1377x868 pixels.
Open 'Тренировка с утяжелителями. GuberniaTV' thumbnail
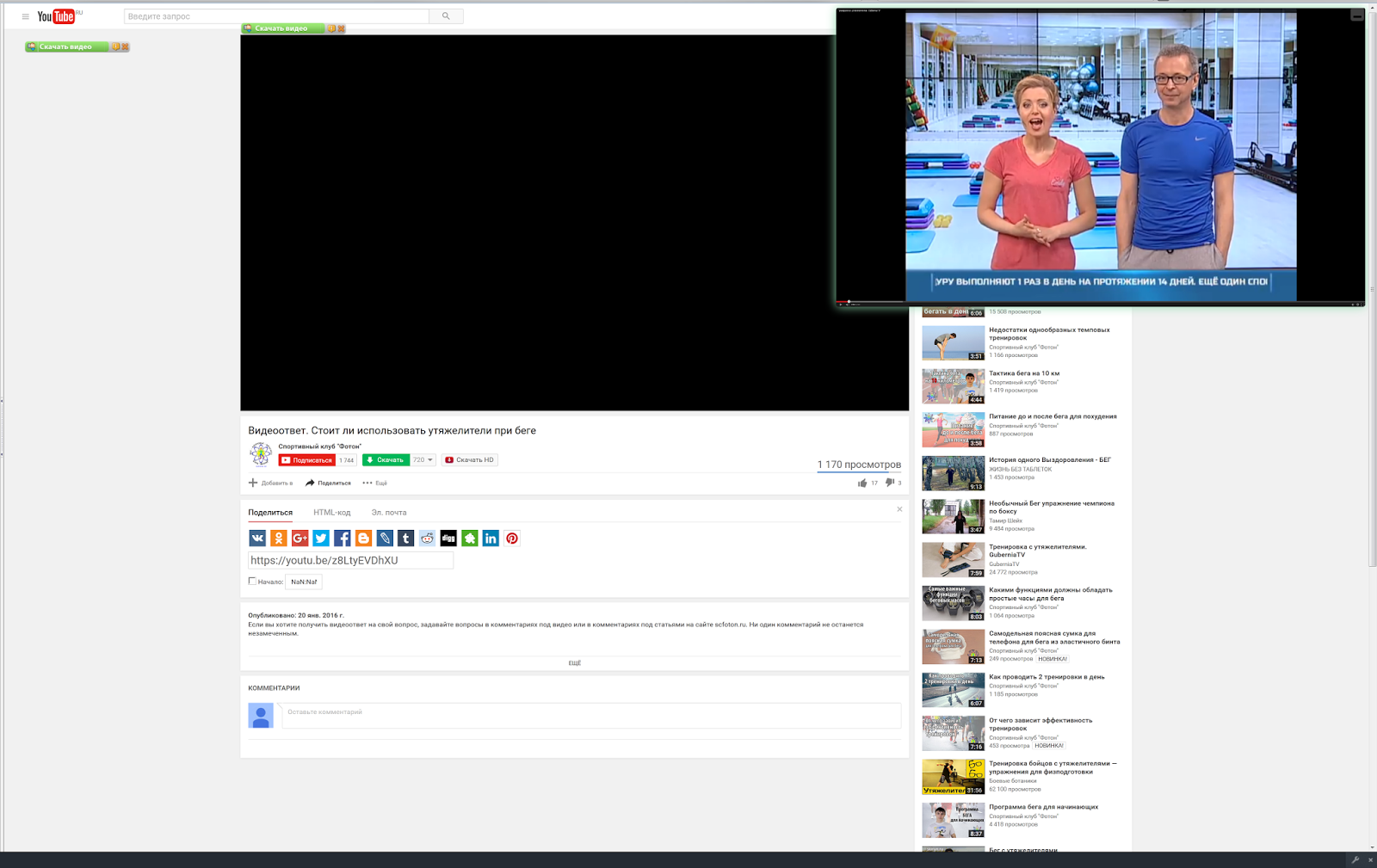[954, 560]
